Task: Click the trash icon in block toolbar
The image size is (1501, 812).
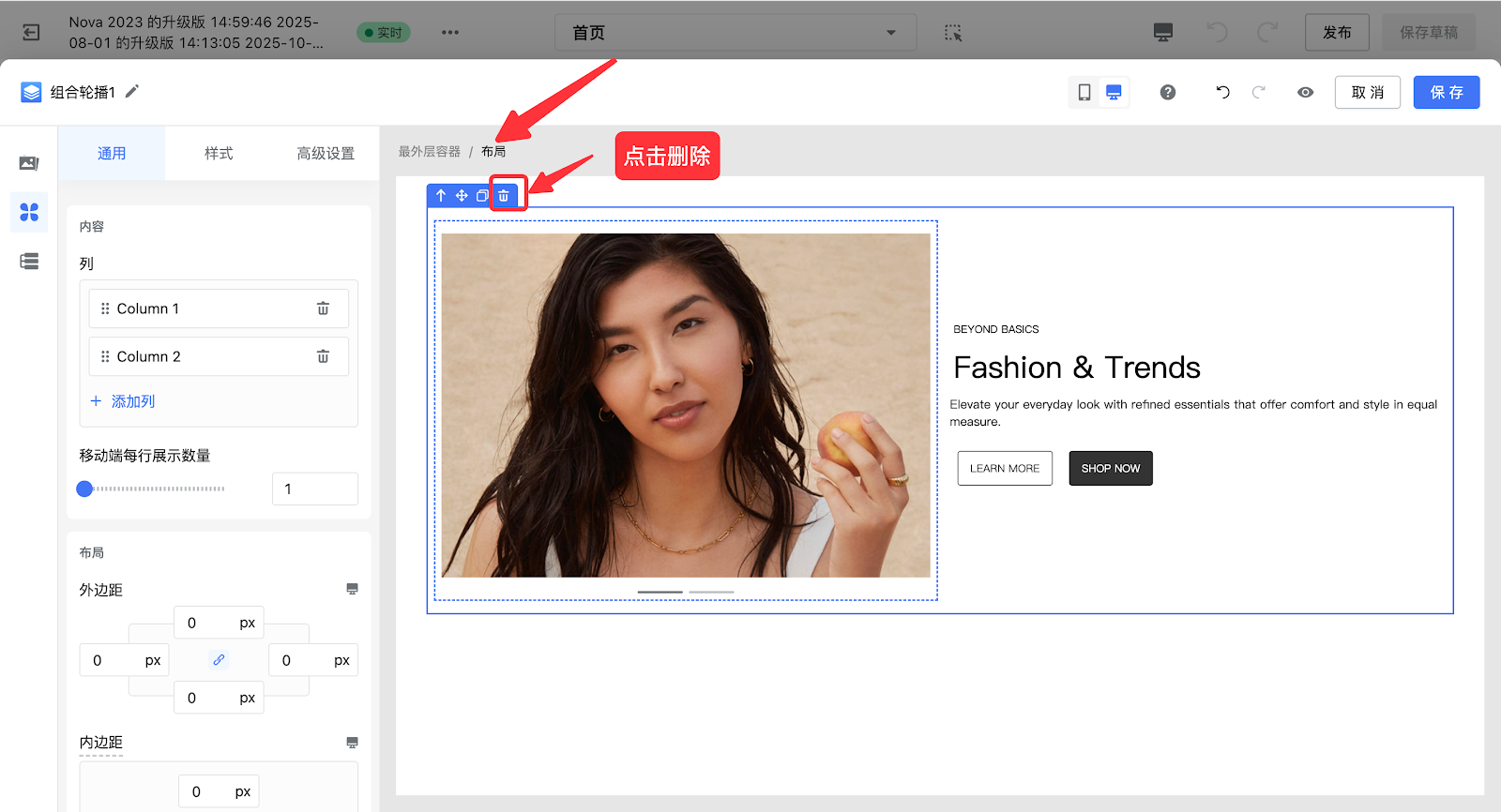Action: (504, 196)
